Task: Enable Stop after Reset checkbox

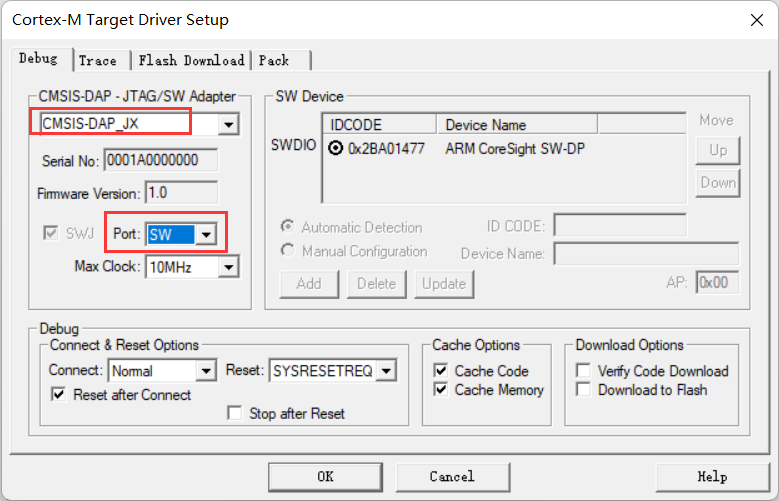Action: (235, 413)
